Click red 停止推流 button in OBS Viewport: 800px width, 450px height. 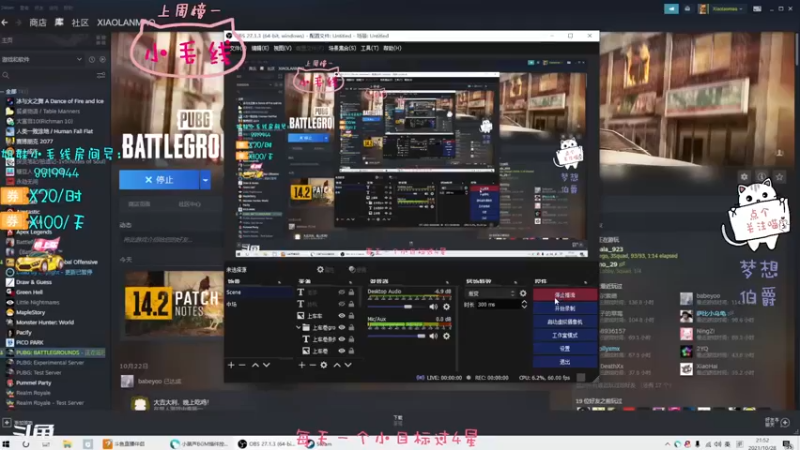pos(565,295)
